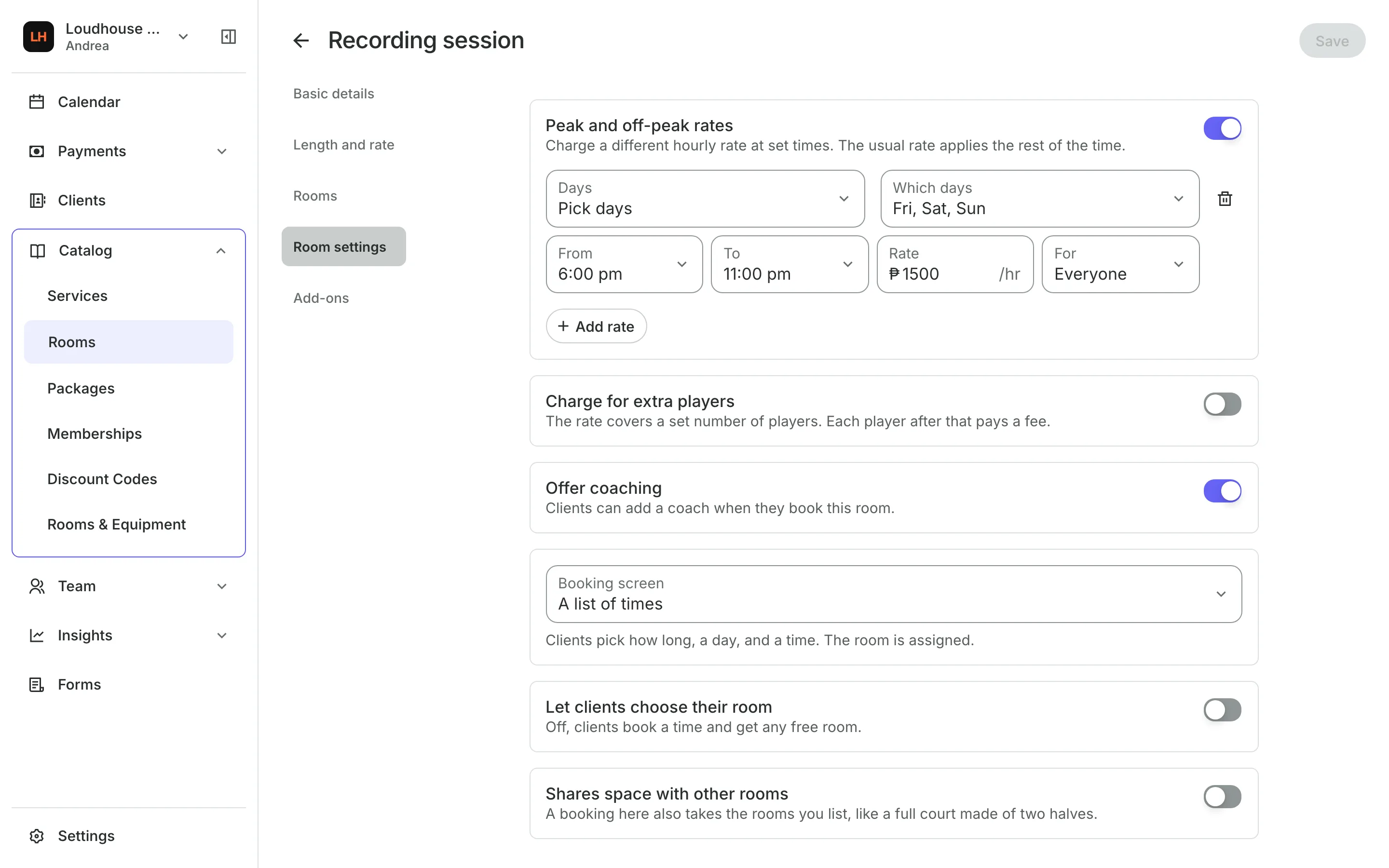
Task: Open the Booking screen dropdown
Action: (894, 594)
